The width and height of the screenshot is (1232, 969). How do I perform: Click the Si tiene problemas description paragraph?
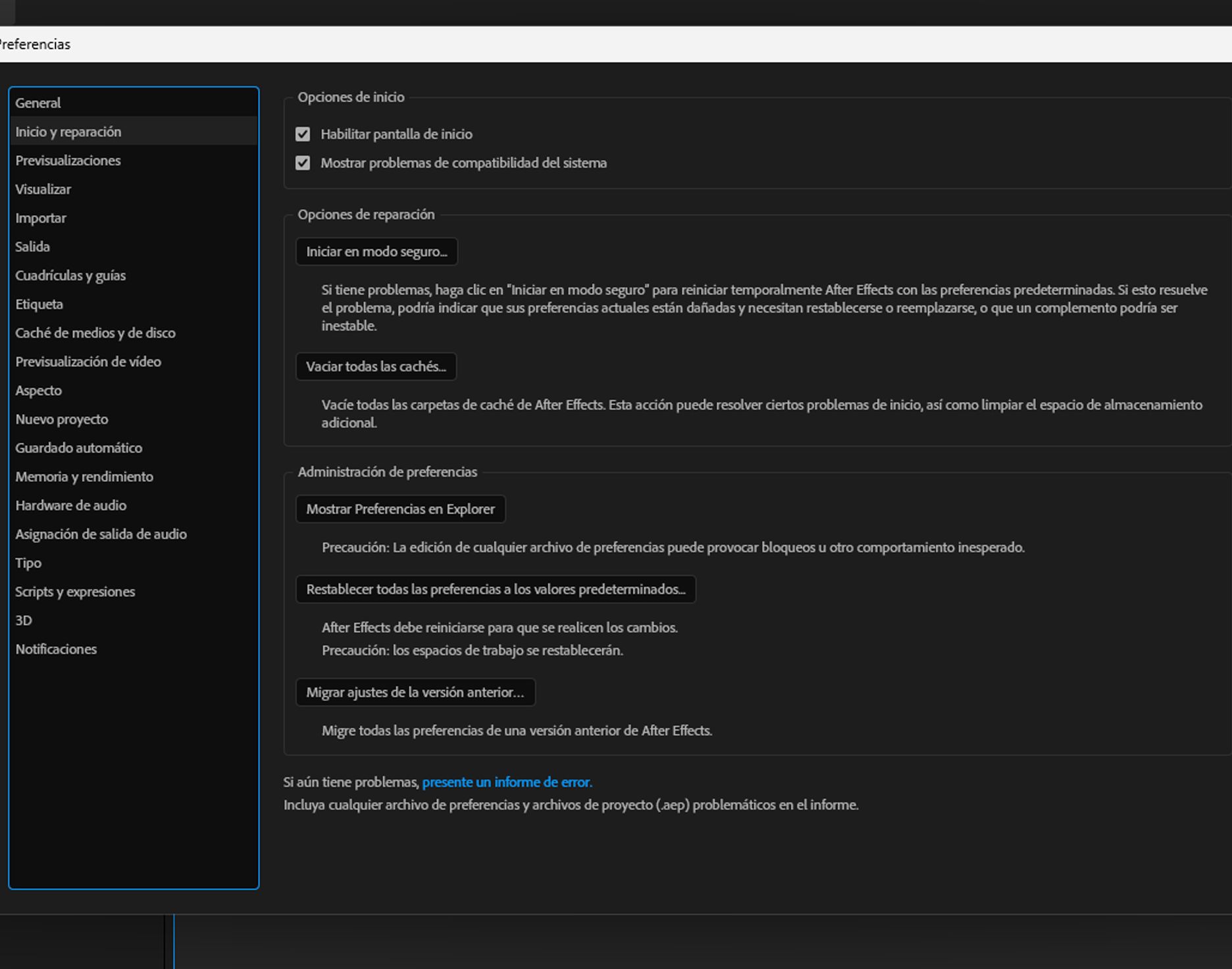(765, 308)
